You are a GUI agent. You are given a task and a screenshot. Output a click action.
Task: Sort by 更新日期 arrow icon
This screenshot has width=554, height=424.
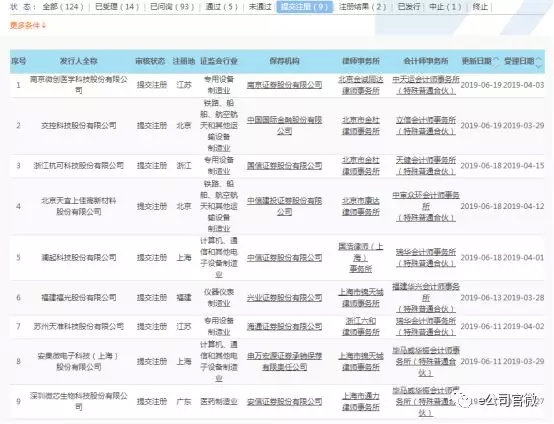497,61
